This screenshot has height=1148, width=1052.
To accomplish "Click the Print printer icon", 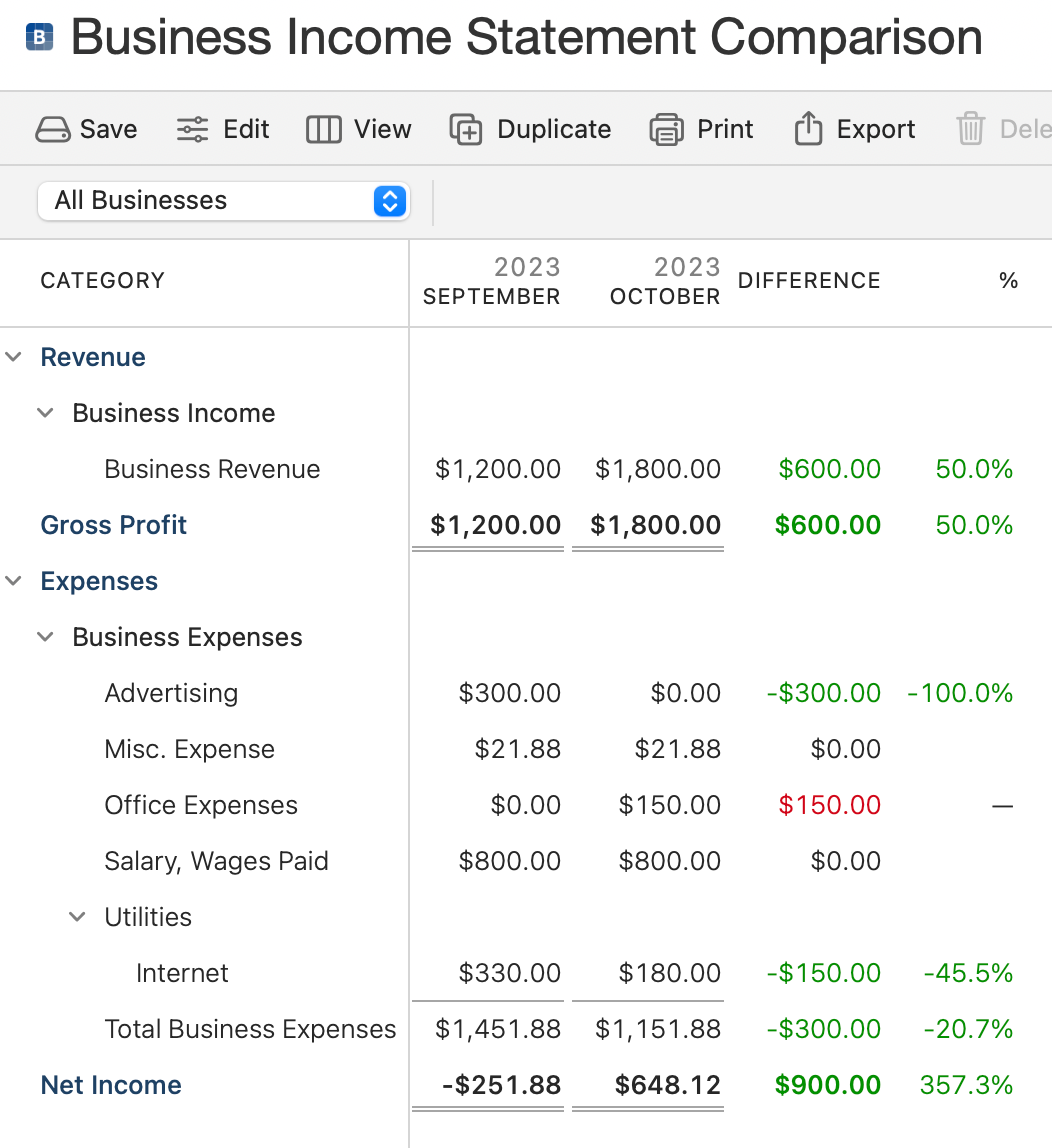I will pos(666,130).
